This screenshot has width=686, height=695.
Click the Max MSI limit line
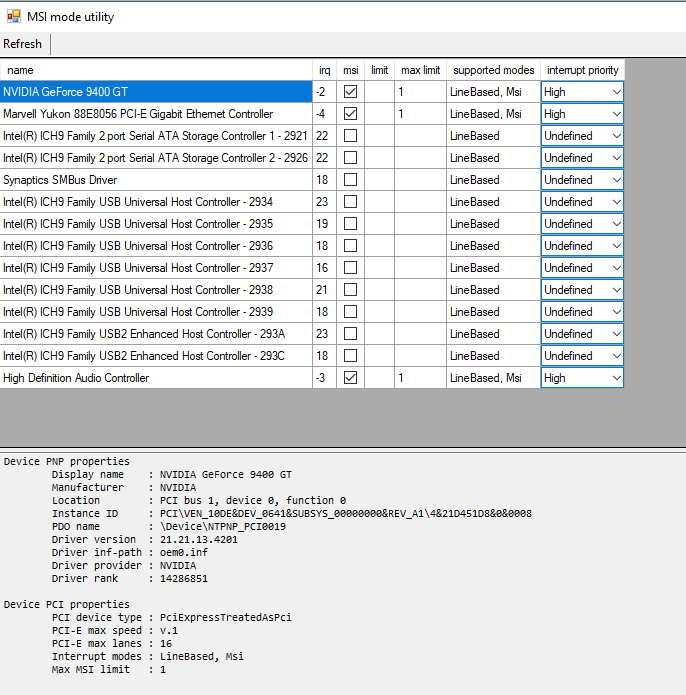click(109, 669)
